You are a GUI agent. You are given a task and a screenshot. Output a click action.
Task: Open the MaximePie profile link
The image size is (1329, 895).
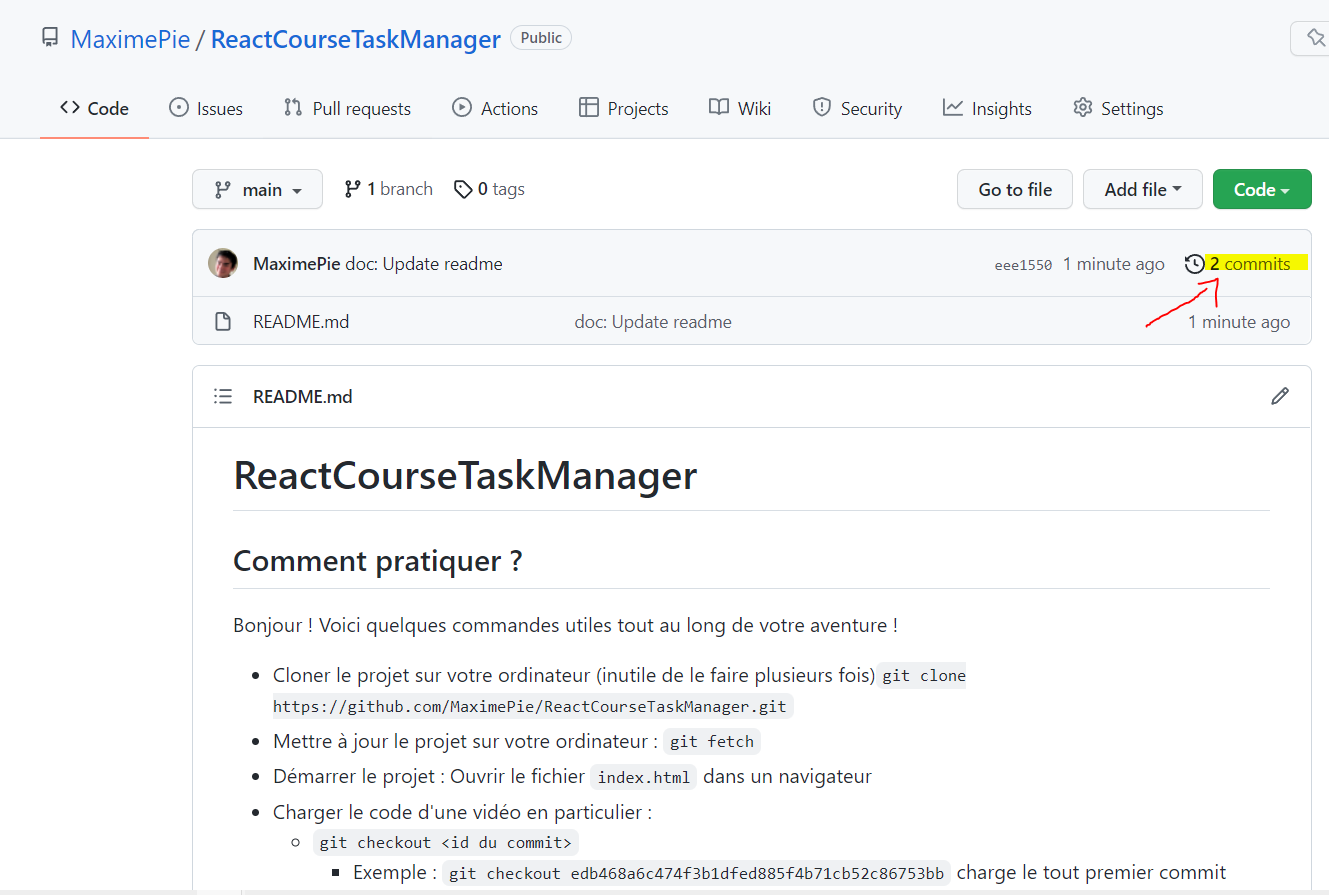pyautogui.click(x=130, y=38)
